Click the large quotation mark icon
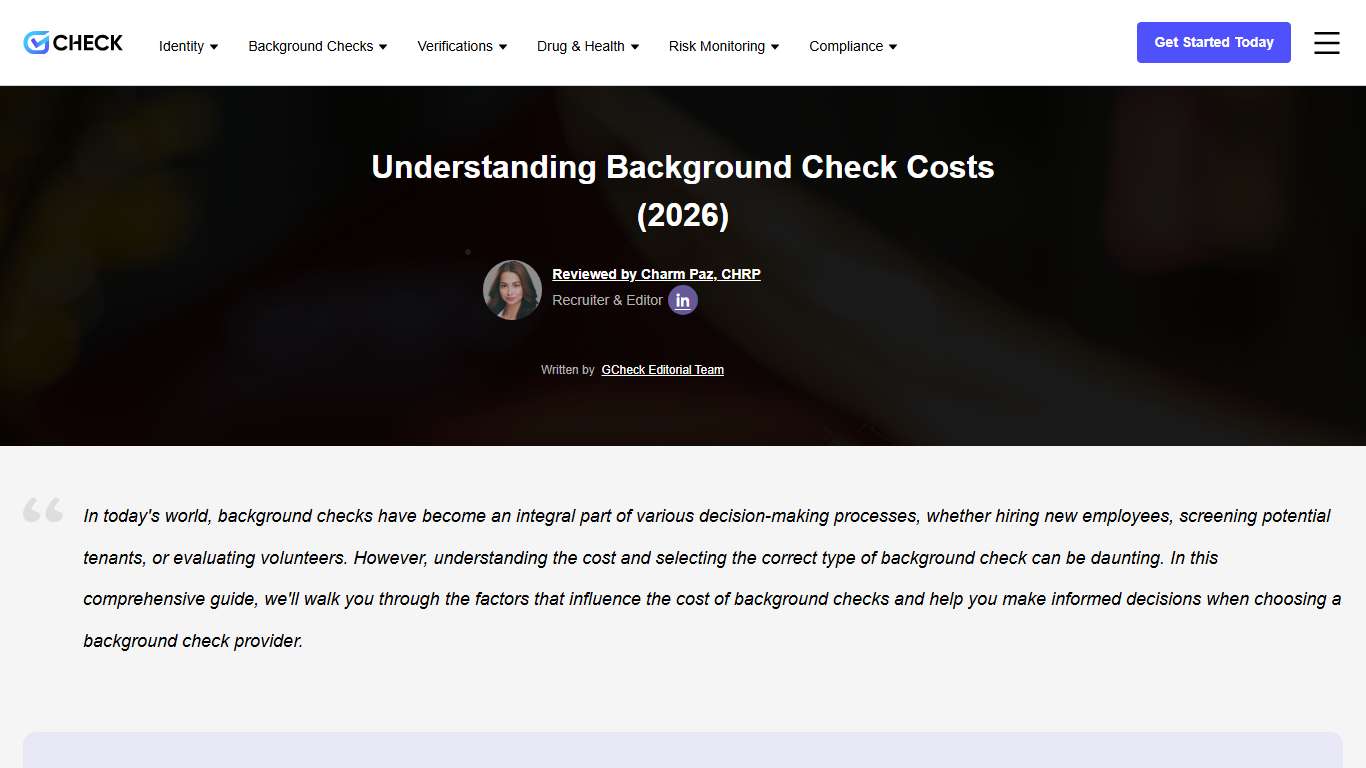 (x=43, y=510)
